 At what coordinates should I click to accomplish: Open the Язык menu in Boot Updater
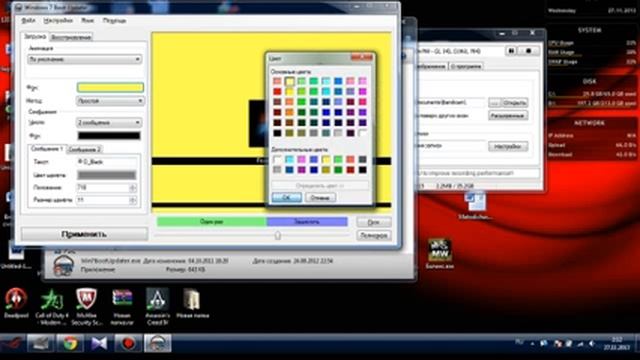pos(87,20)
